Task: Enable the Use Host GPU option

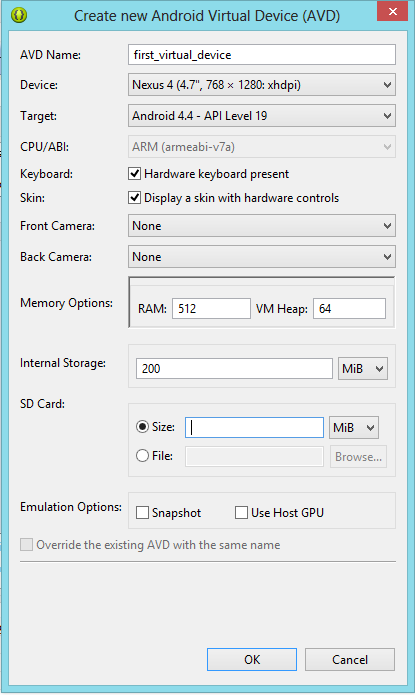Action: click(241, 513)
